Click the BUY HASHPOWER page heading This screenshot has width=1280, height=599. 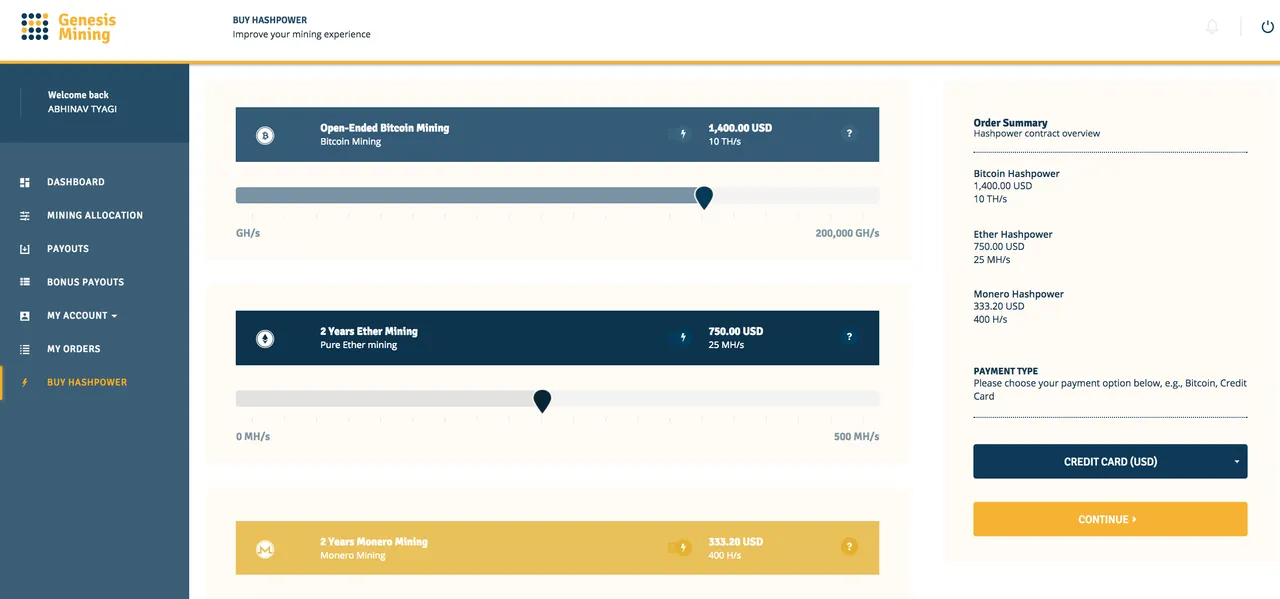(x=270, y=20)
